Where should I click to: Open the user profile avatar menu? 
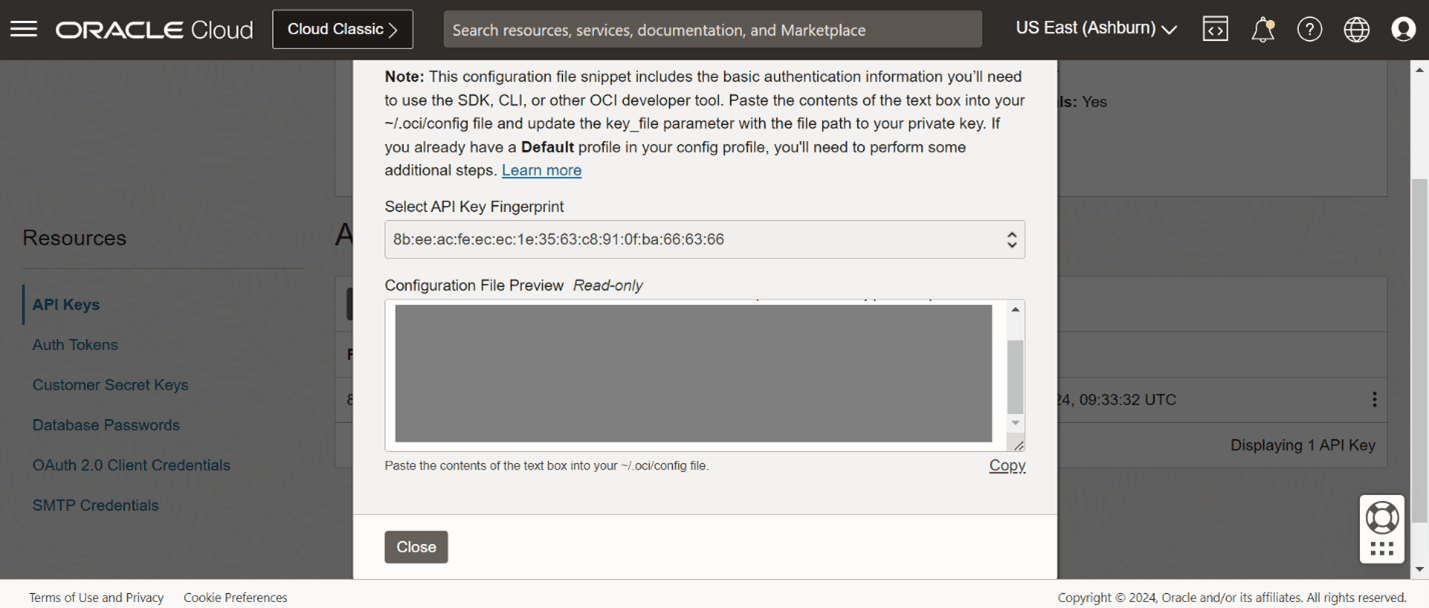pos(1403,29)
